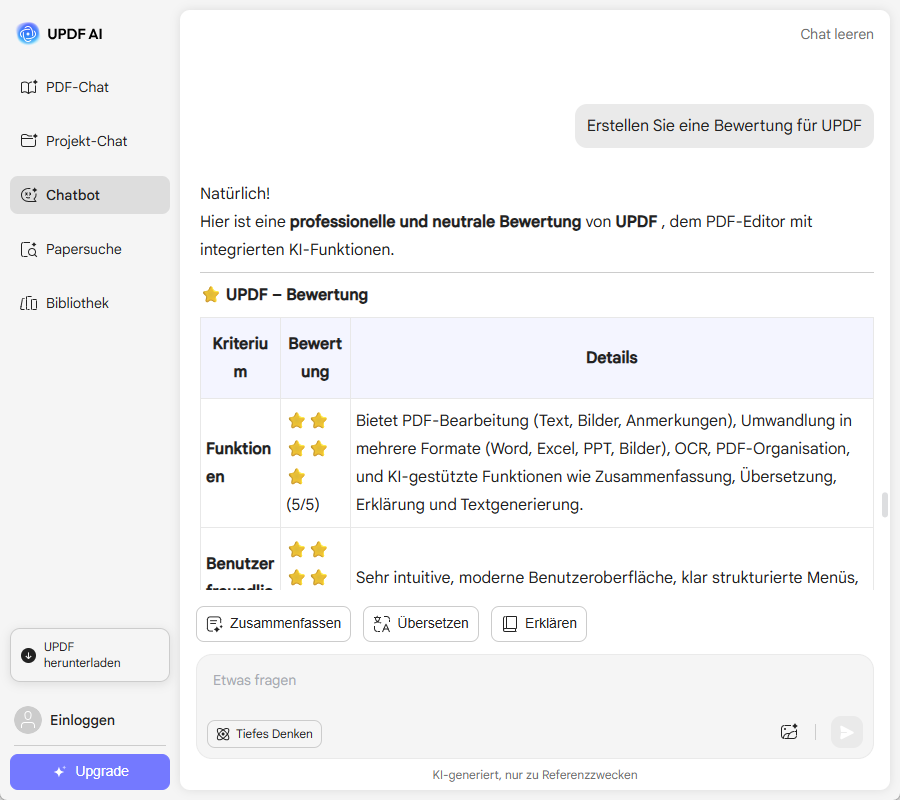Click the Chatbot face icon

(x=29, y=195)
